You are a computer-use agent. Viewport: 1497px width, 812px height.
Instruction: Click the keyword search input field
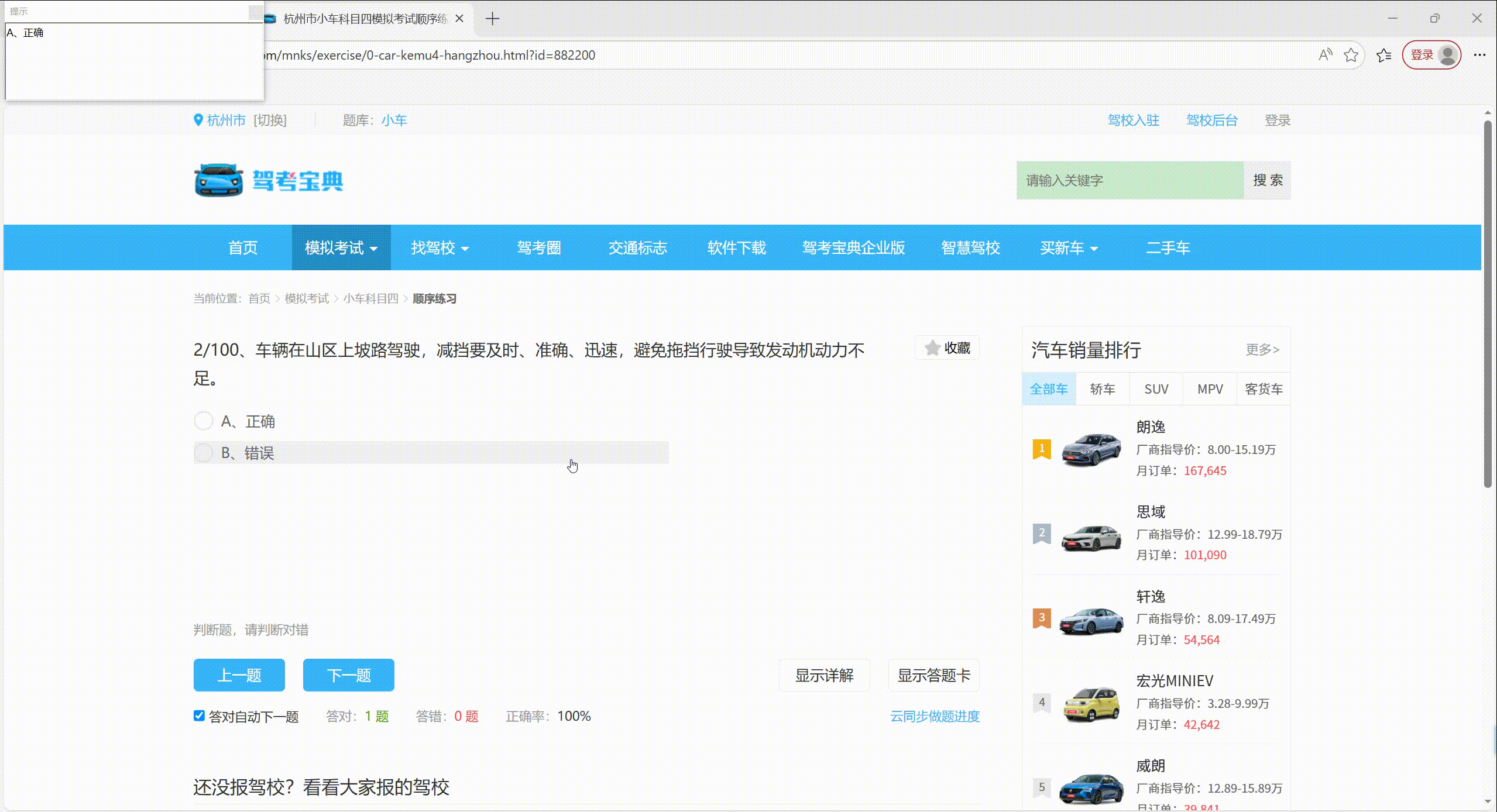click(1129, 180)
